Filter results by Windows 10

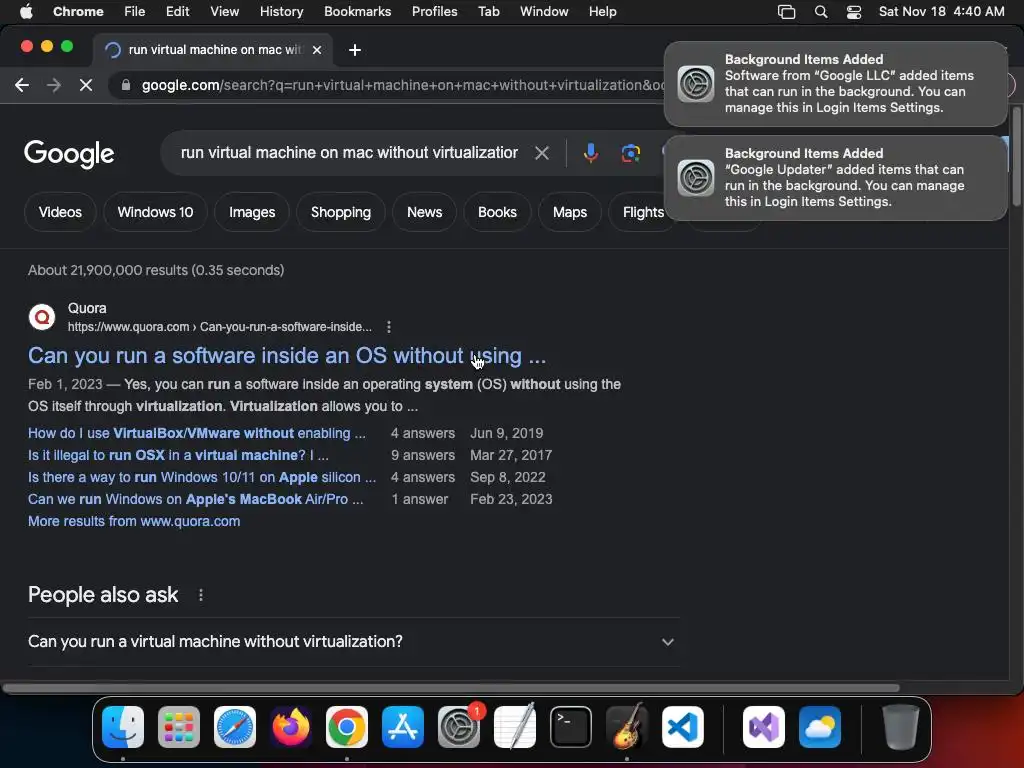[x=155, y=212]
